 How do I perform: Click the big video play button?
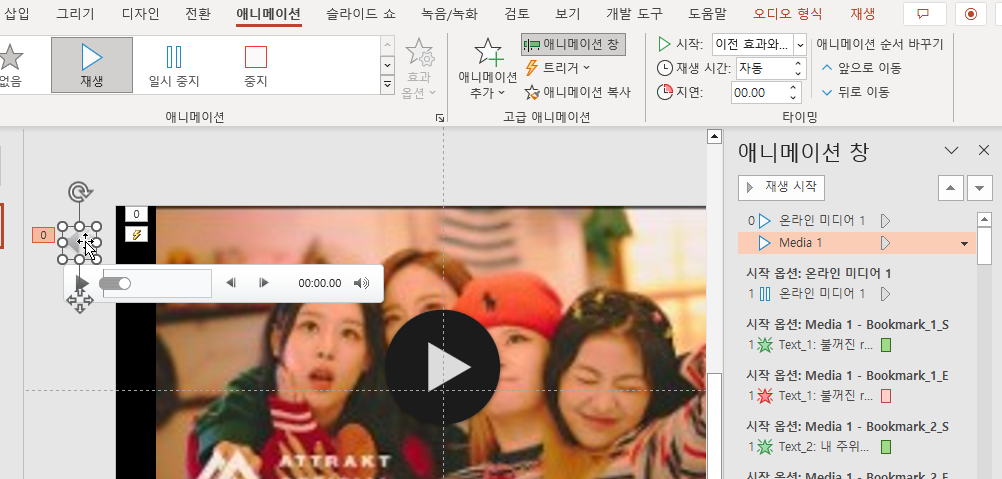(x=442, y=367)
